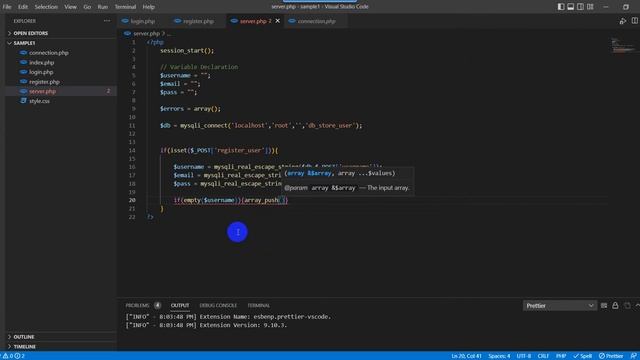Close the server.php editor tab
This screenshot has height=360, width=640.
coord(278,21)
